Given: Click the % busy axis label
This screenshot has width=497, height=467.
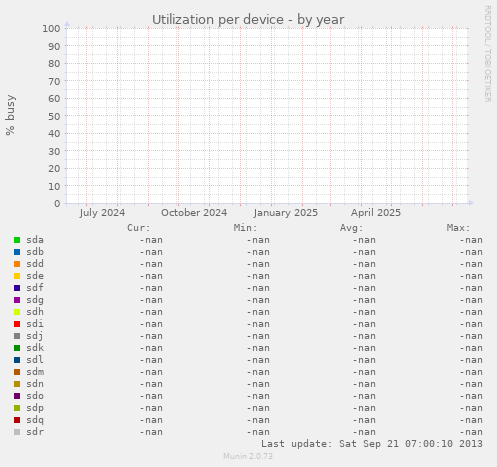Looking at the screenshot, I should 10,115.
